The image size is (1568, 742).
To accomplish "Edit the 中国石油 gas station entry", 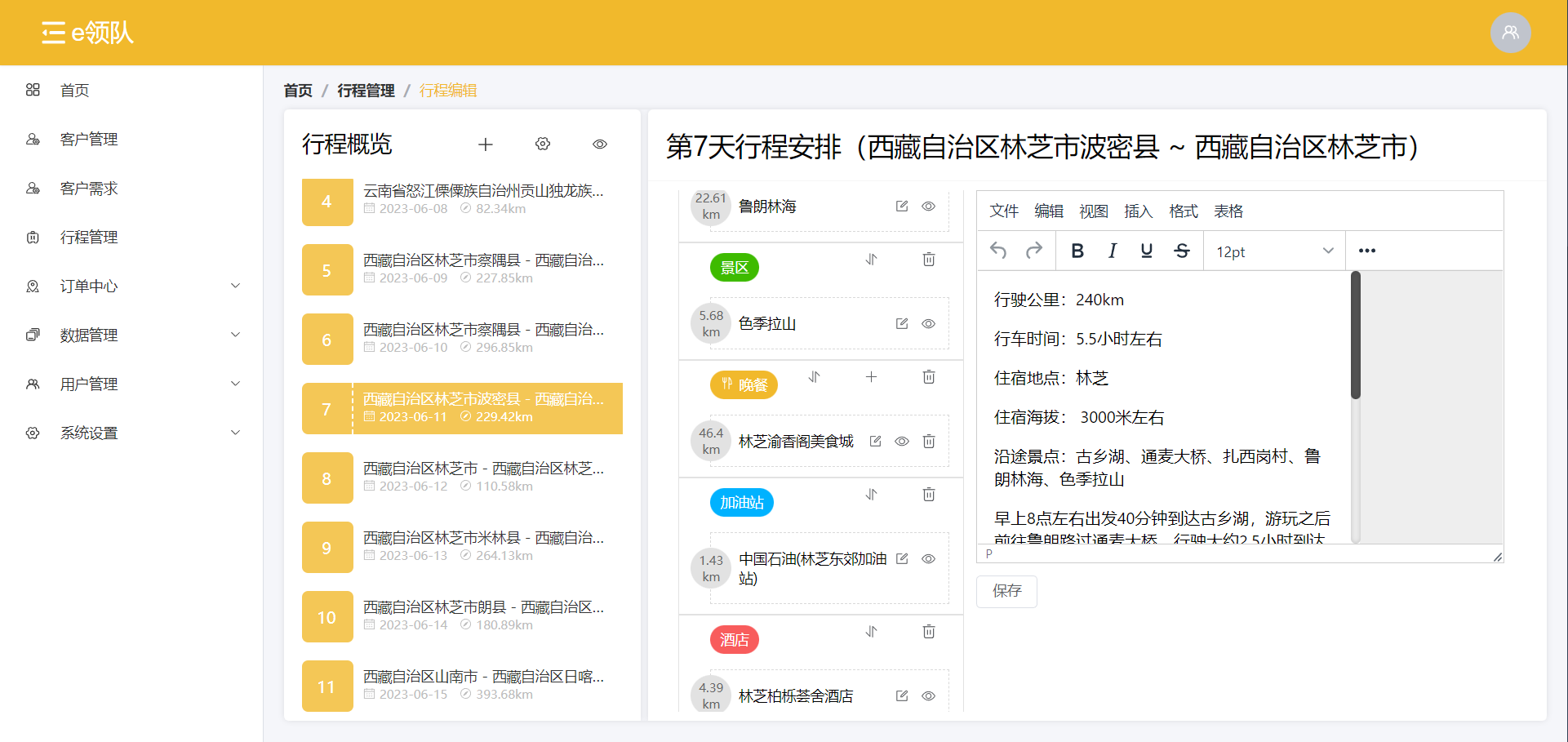I will point(902,559).
